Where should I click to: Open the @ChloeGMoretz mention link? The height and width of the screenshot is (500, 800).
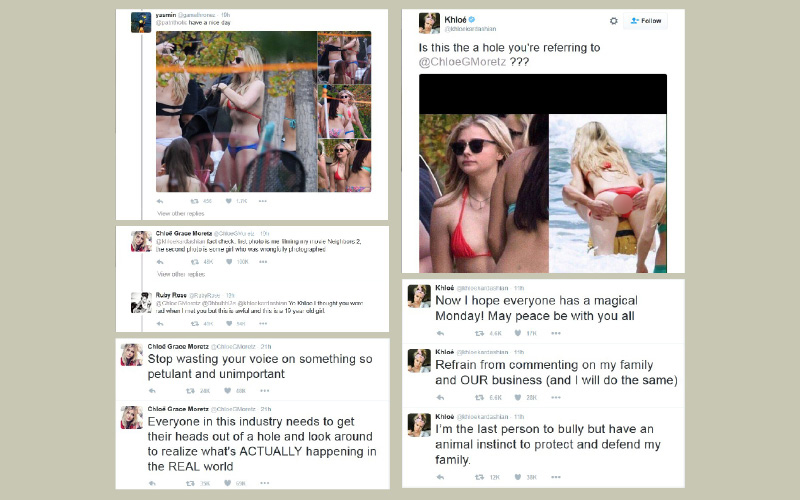[462, 62]
